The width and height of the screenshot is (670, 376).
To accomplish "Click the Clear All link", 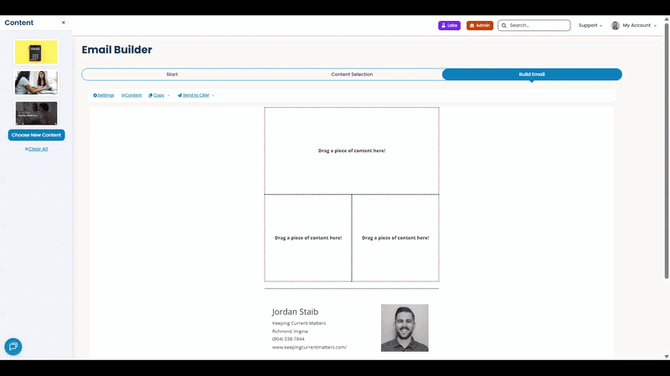I will (x=36, y=149).
